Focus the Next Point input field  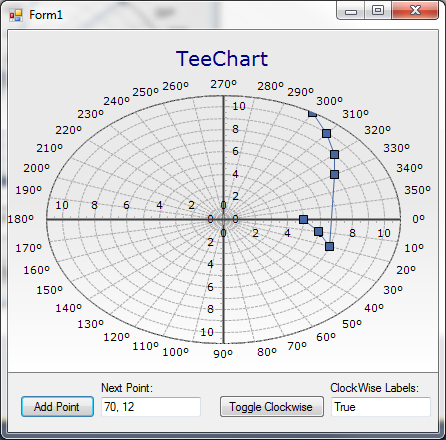coord(151,407)
